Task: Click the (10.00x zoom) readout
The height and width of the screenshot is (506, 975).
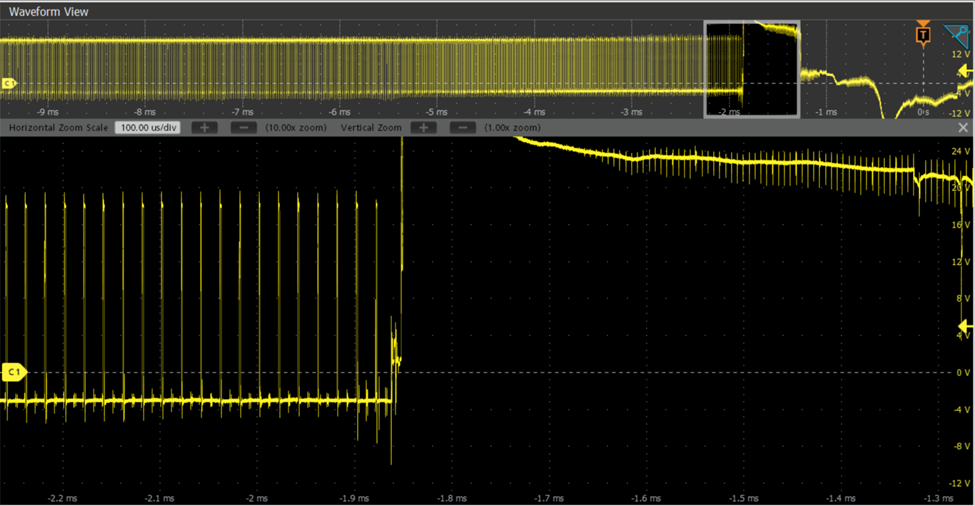Action: pyautogui.click(x=296, y=127)
